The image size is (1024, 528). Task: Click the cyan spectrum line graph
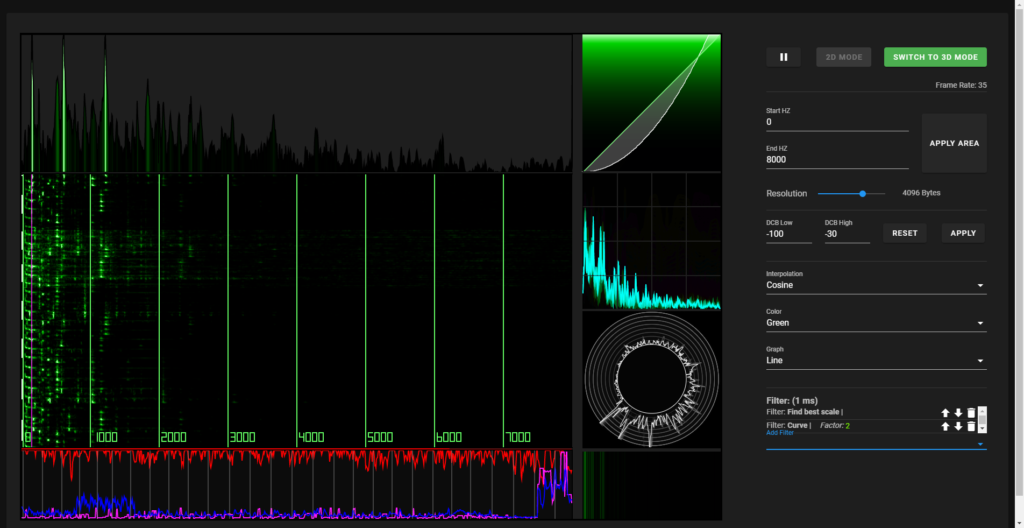point(651,241)
